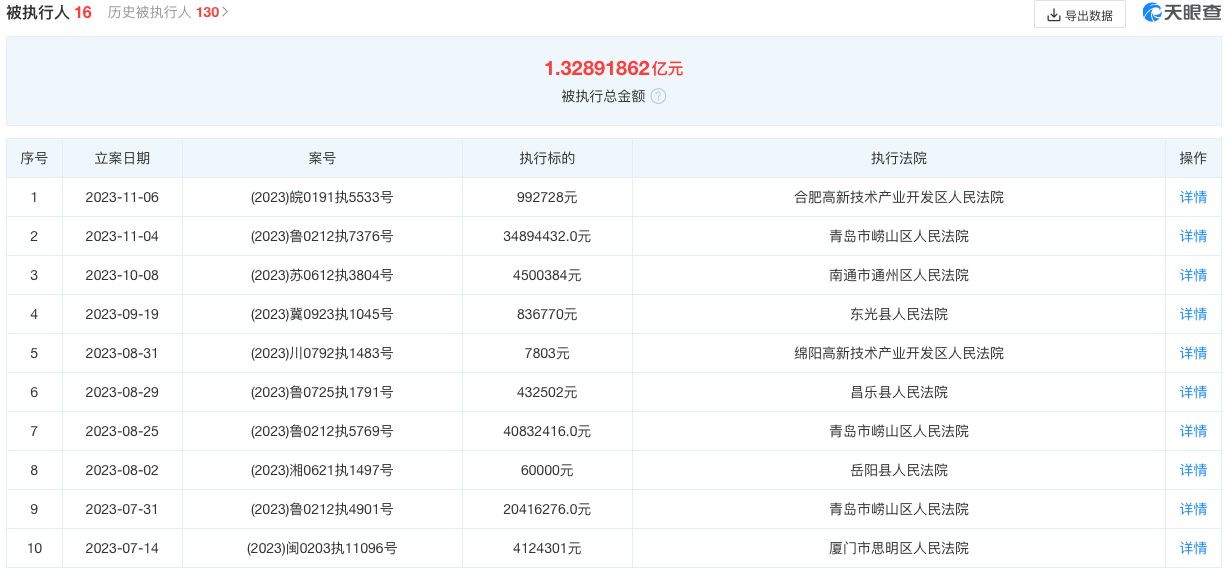Select the 被执行人 16 tab
Image resolution: width=1228 pixels, height=572 pixels.
pyautogui.click(x=49, y=13)
